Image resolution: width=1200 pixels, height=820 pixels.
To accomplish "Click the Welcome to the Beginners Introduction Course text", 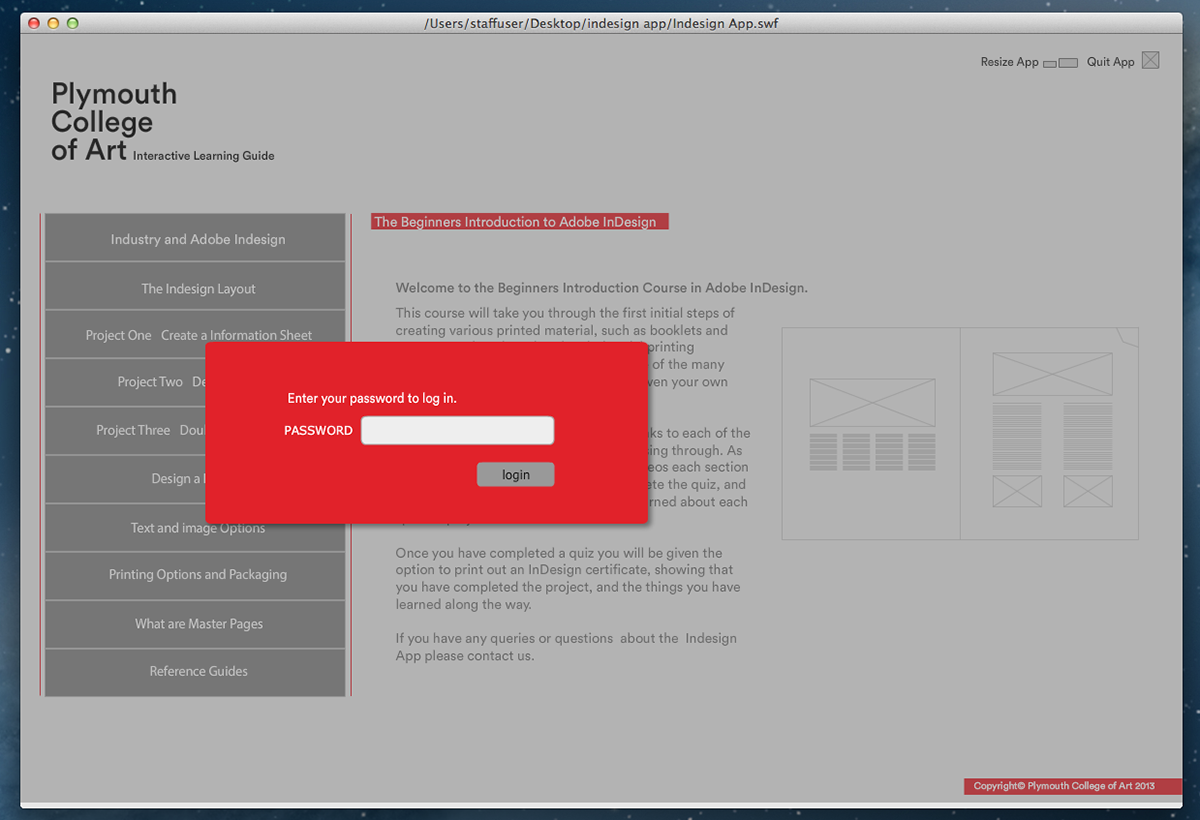I will coord(601,288).
